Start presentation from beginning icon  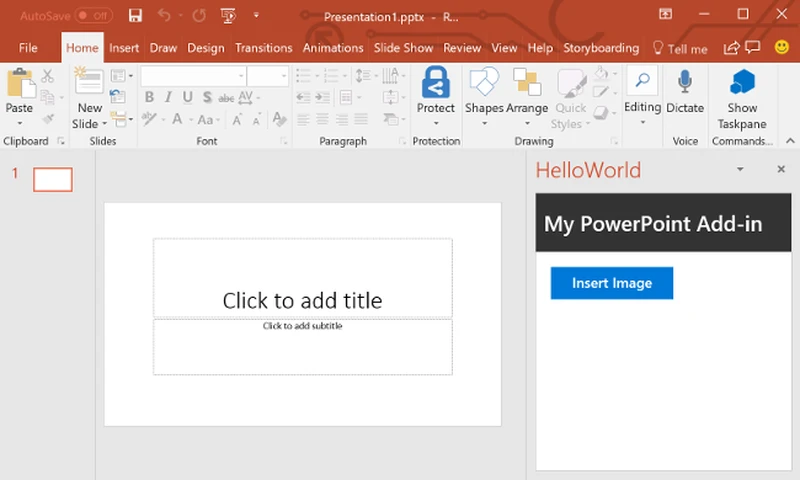click(x=228, y=16)
